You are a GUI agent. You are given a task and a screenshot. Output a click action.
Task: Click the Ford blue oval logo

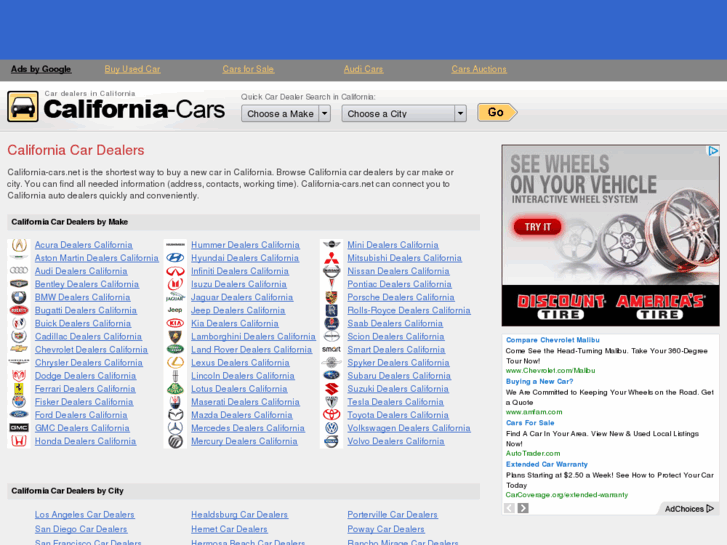(19, 415)
